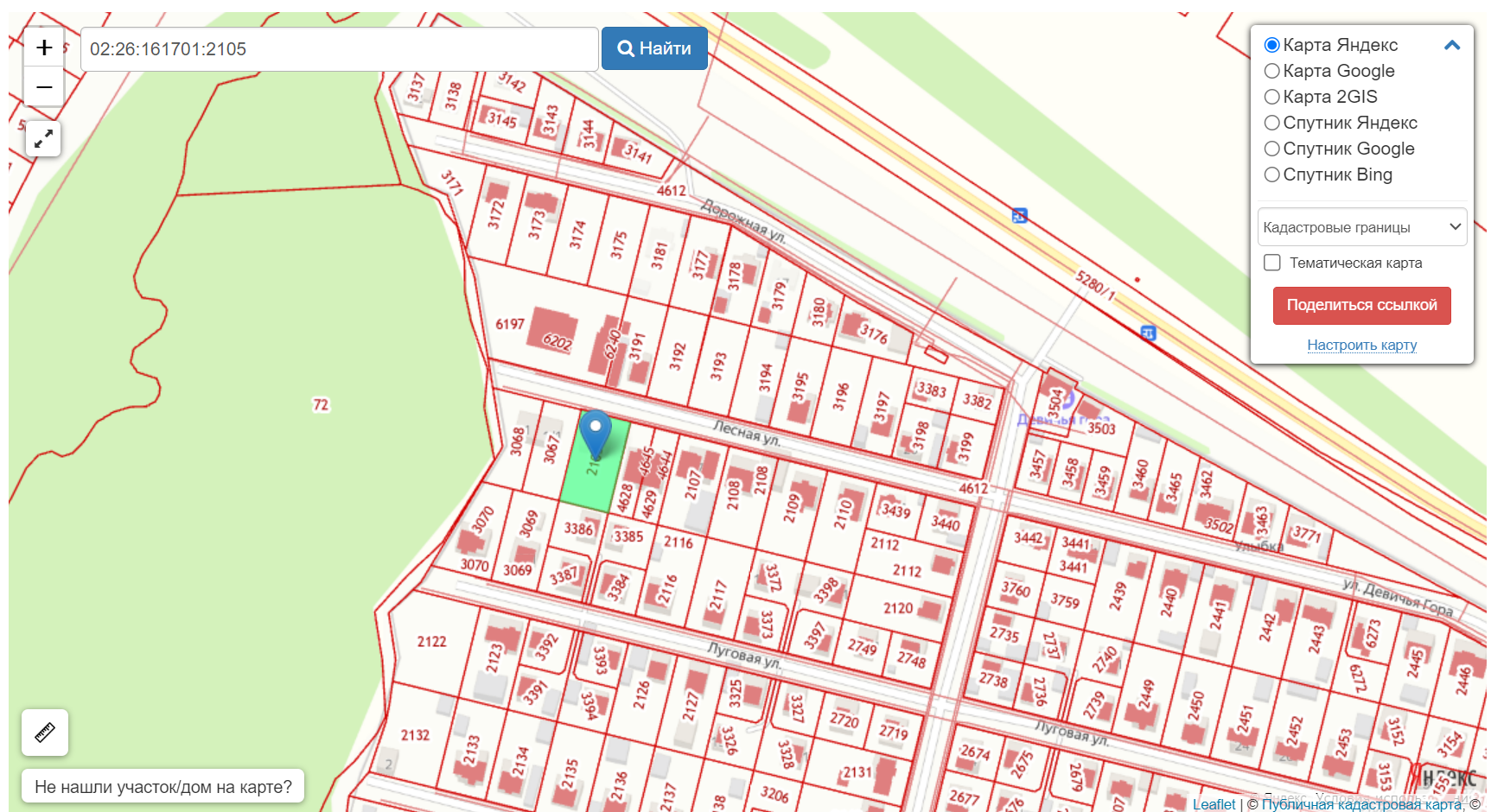1491x812 pixels.
Task: Open the Кадастровые границы dropdown
Action: (1362, 227)
